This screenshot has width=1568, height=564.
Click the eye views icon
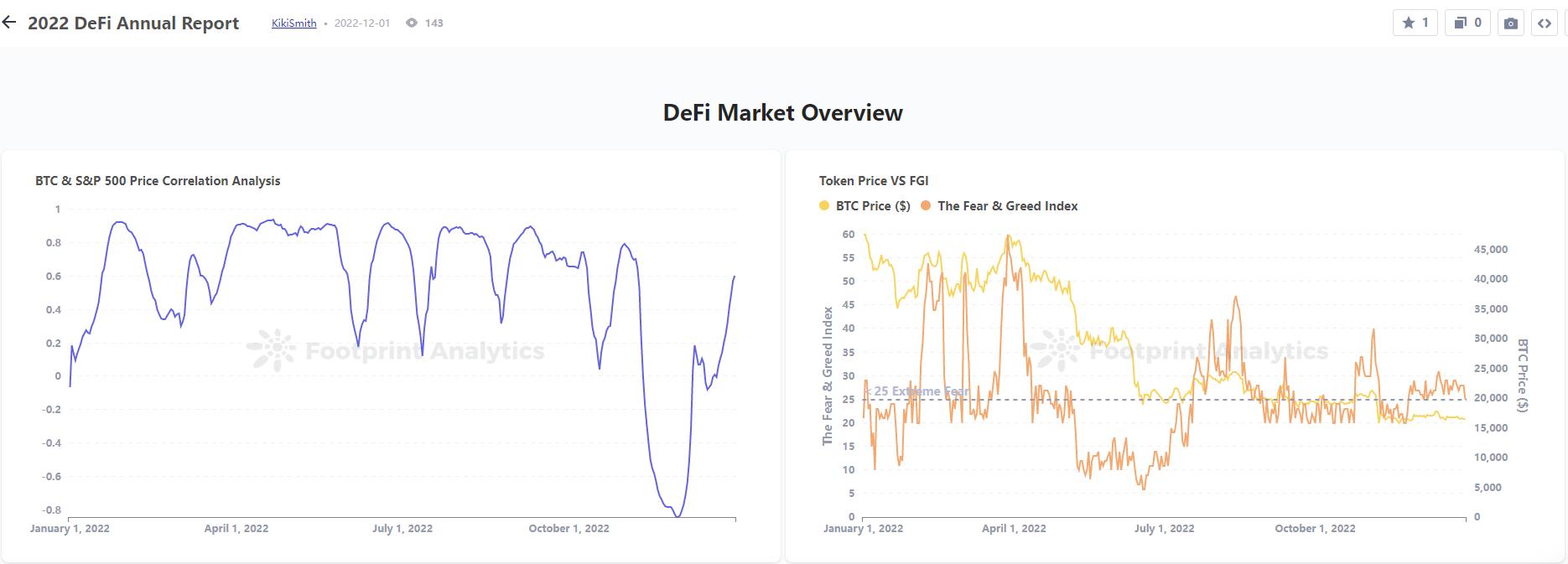click(412, 23)
